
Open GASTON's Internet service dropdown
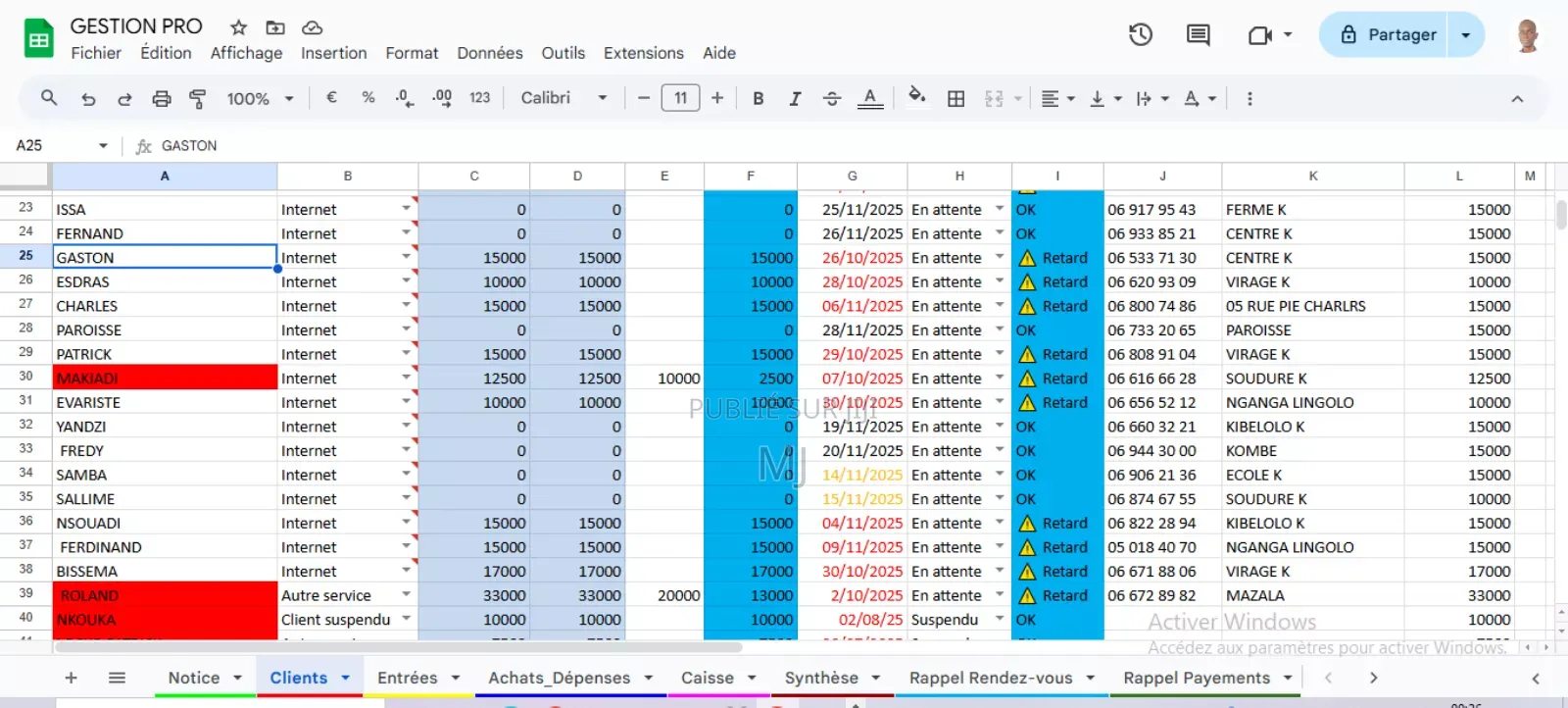coord(406,257)
